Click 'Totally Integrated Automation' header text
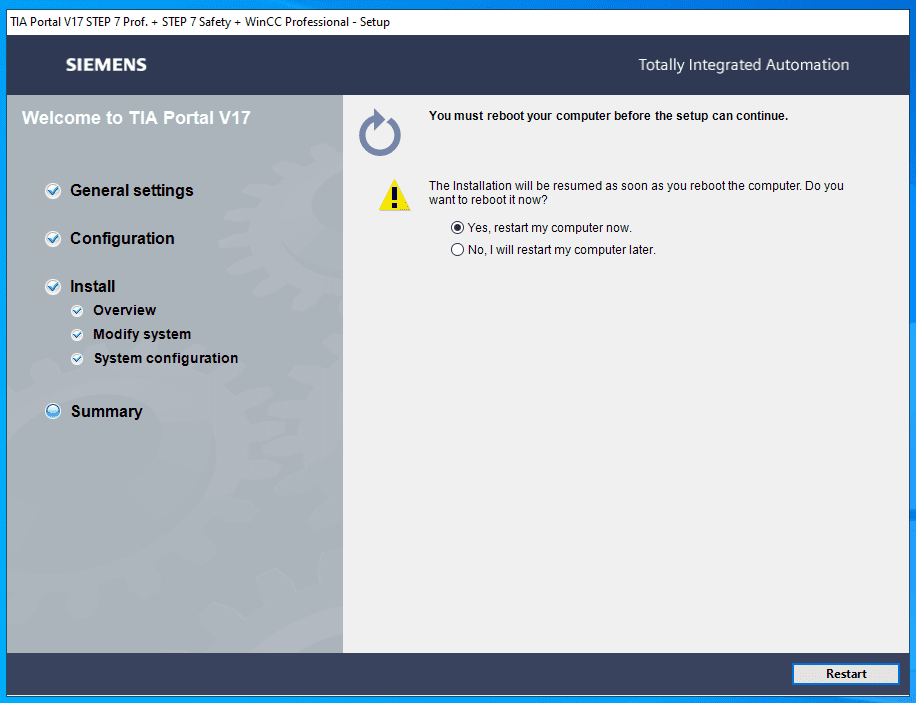 [x=744, y=65]
